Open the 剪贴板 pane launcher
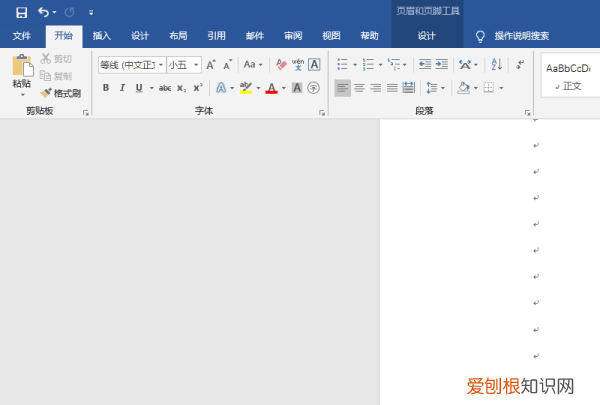Image resolution: width=600 pixels, height=405 pixels. tap(86, 113)
